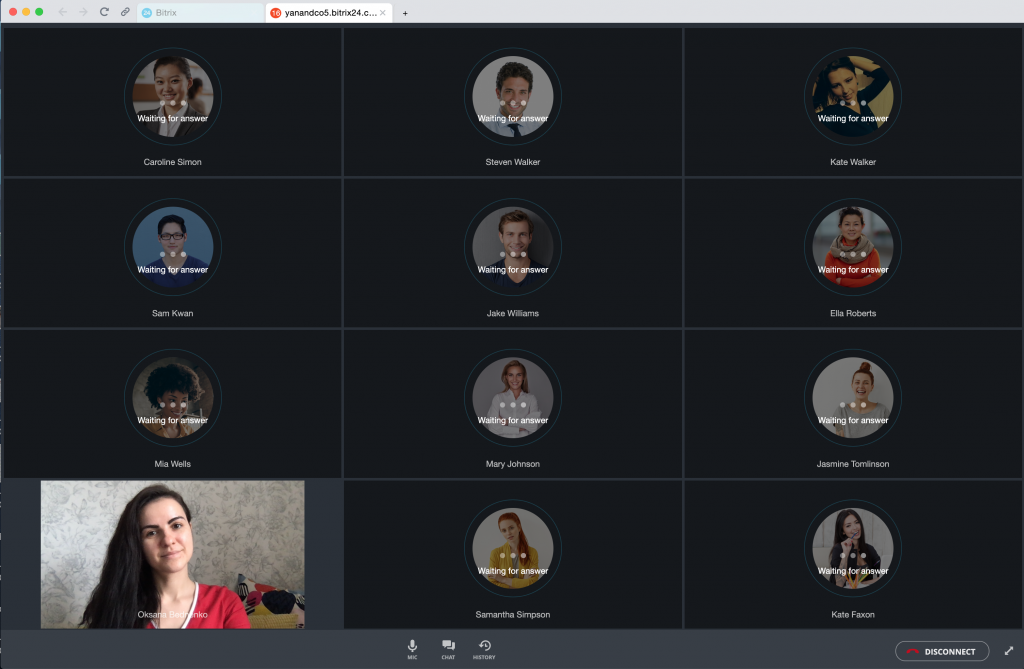Click Samantha Simpson's avatar
This screenshot has height=669, width=1024.
tap(513, 550)
